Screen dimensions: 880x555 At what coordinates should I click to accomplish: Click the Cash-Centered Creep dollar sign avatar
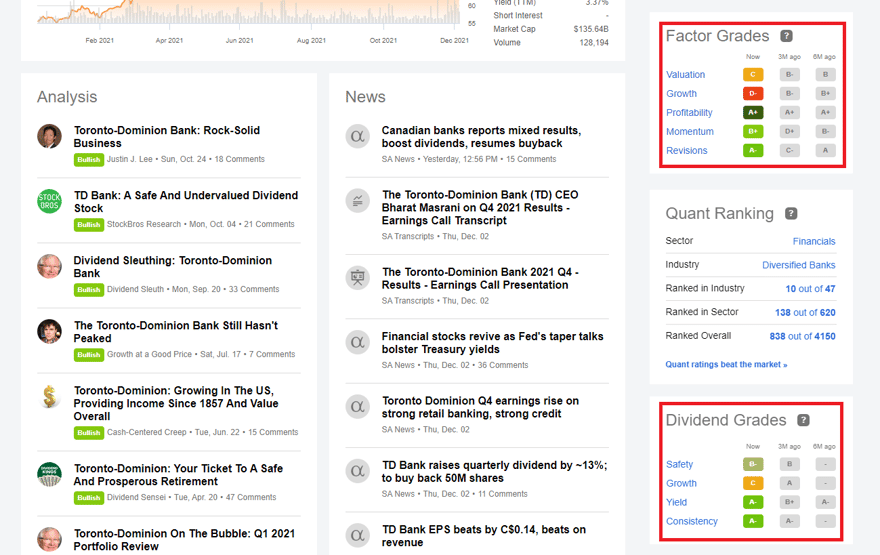click(x=49, y=396)
